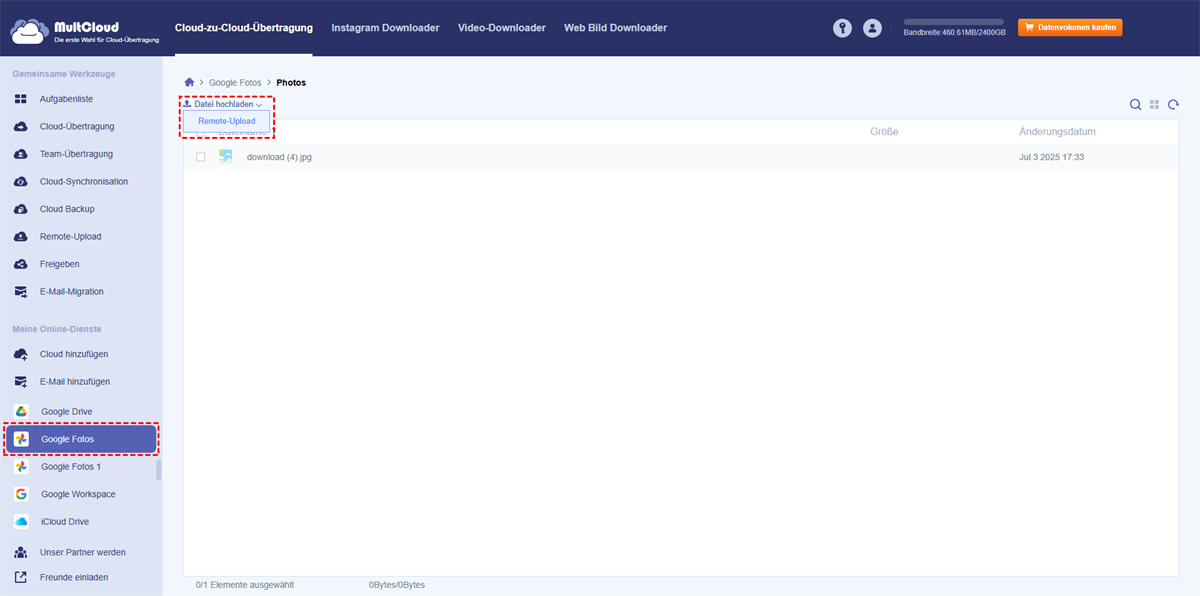Open the Video-Downloader tab
The image size is (1200, 596).
pyautogui.click(x=502, y=28)
